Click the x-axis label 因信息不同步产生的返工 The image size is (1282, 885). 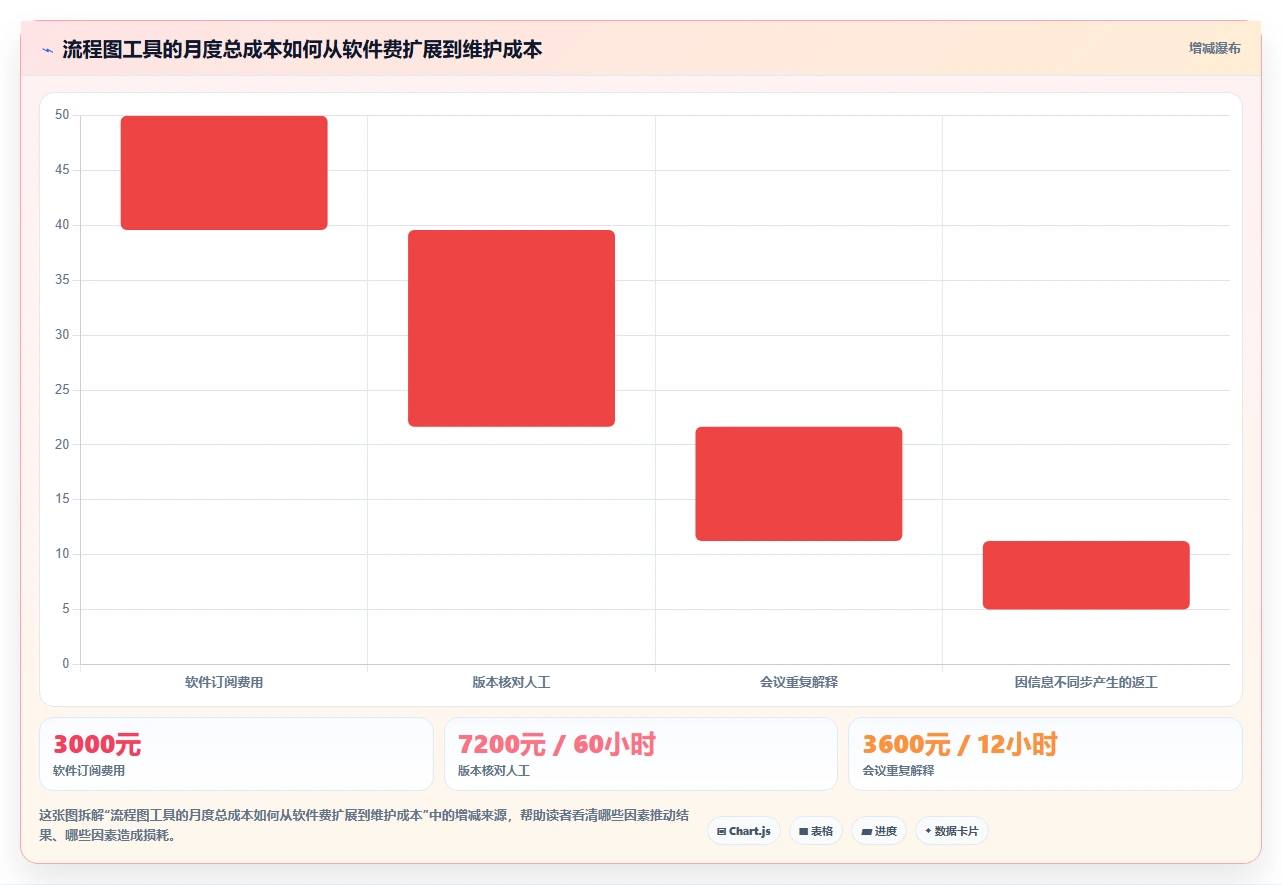point(1086,682)
